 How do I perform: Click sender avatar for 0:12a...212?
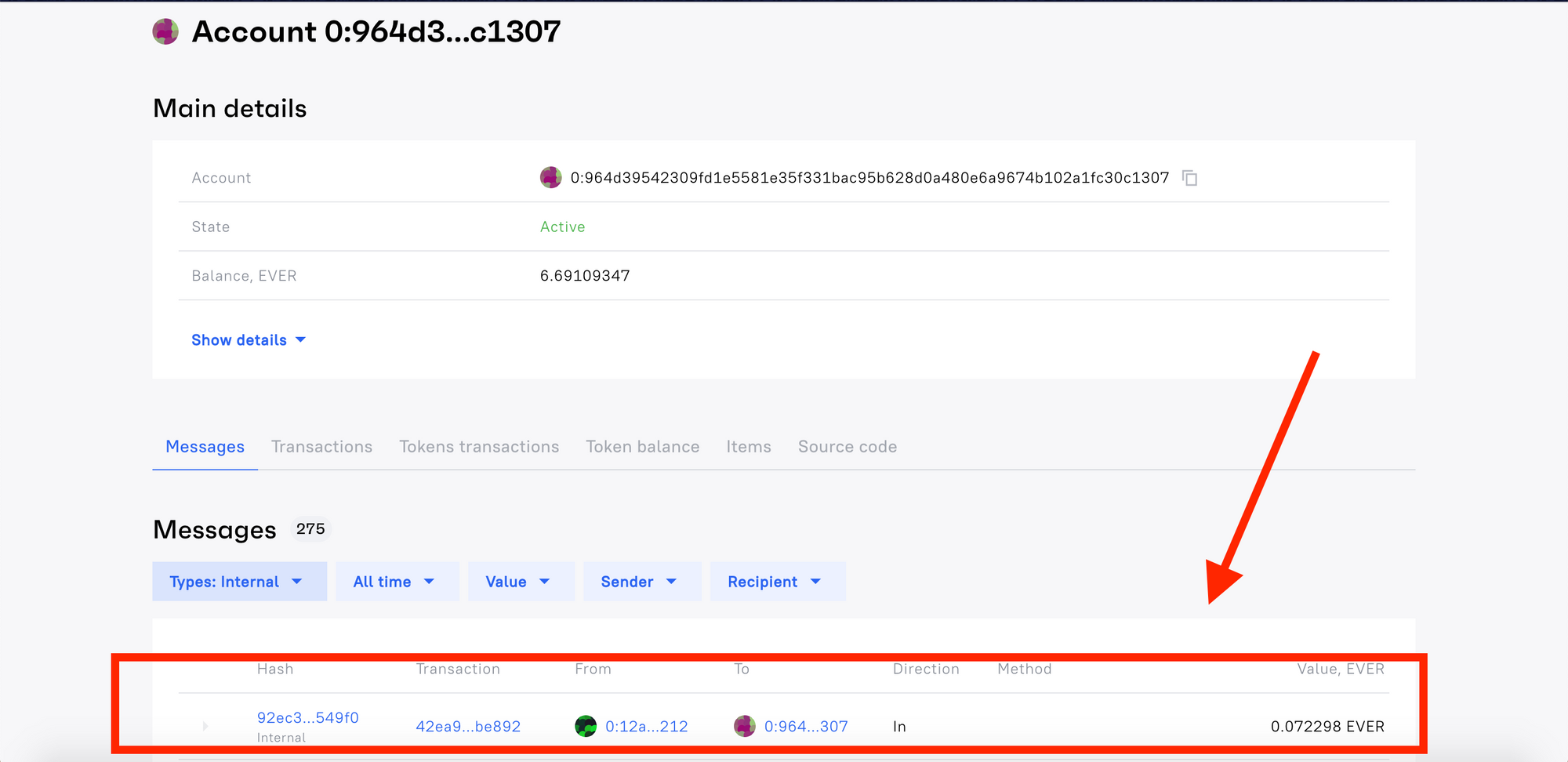(586, 727)
